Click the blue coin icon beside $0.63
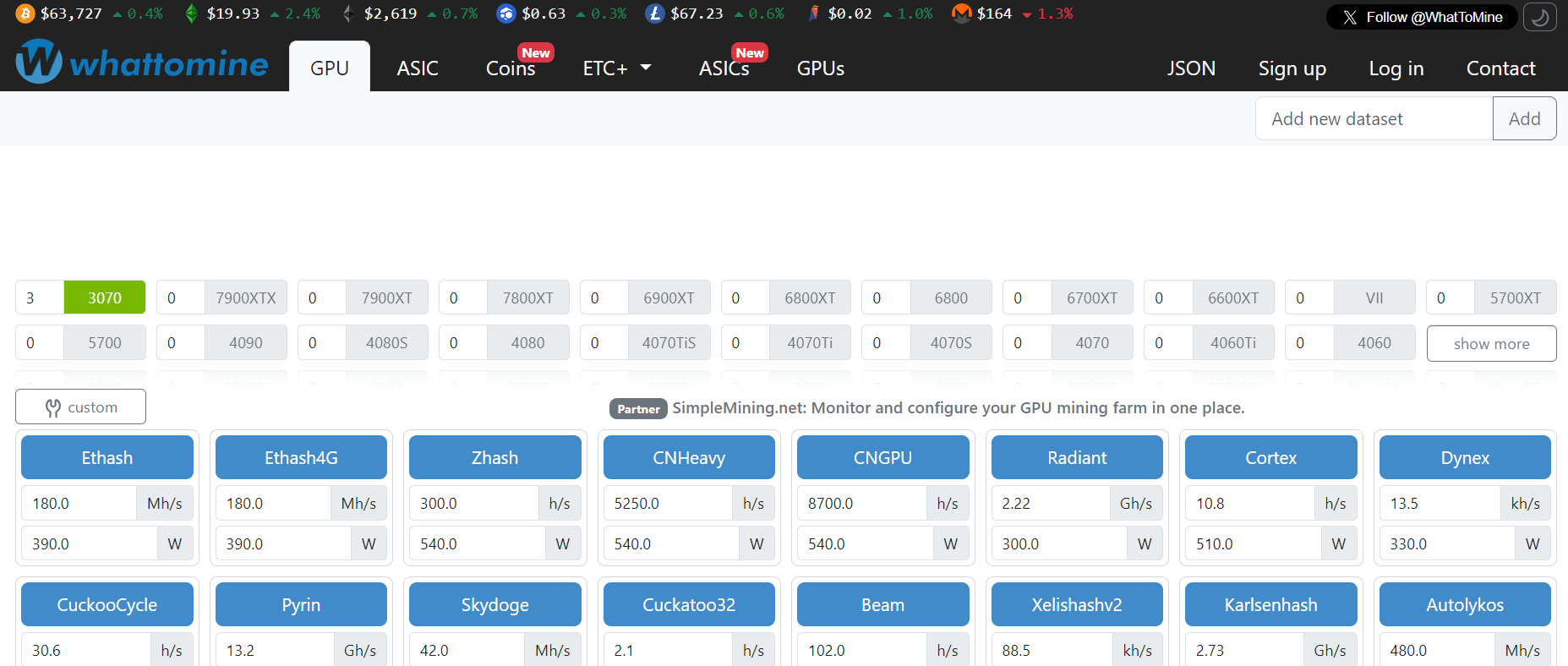 (x=505, y=14)
